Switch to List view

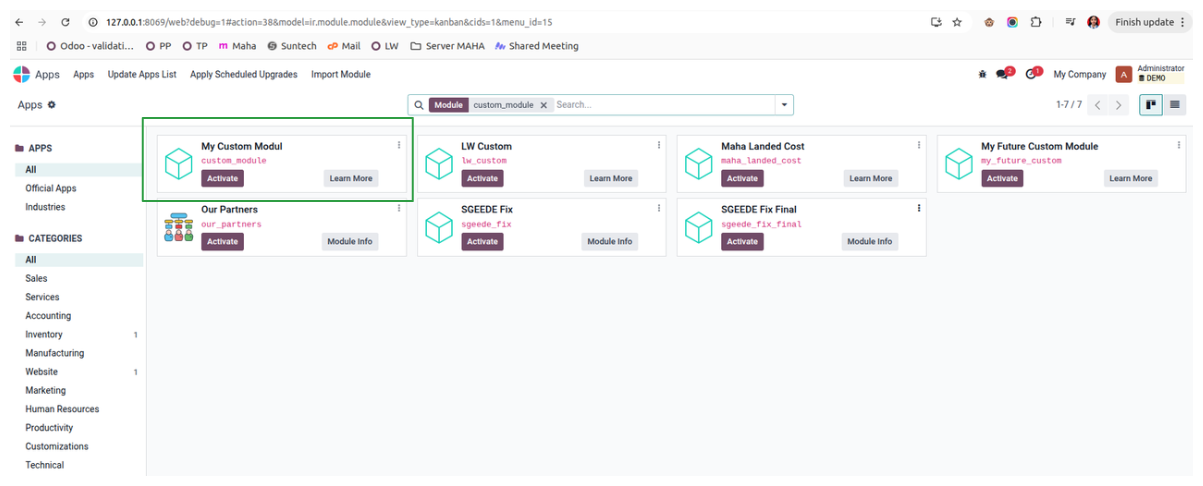pyautogui.click(x=1175, y=105)
